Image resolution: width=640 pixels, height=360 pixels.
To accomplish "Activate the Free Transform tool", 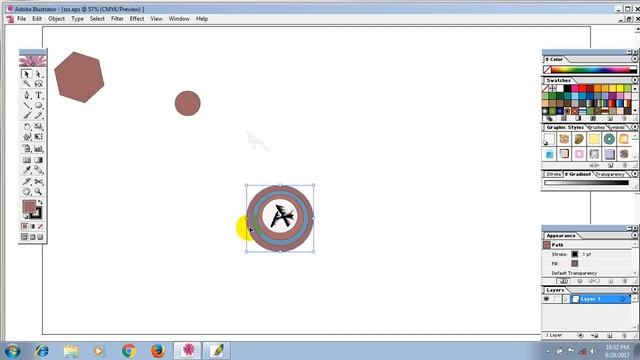I will pos(38,137).
